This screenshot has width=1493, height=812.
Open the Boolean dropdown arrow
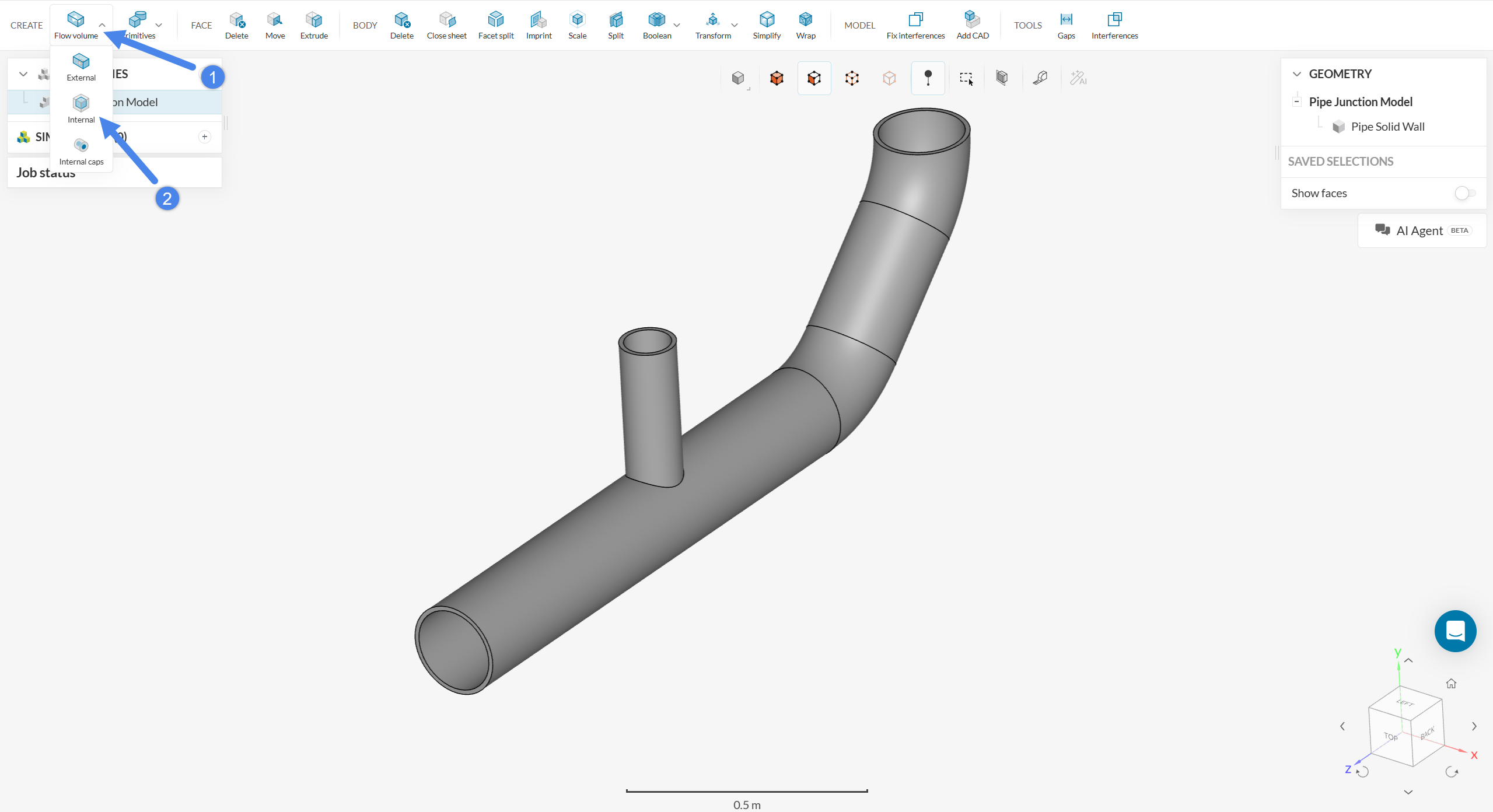pos(677,25)
